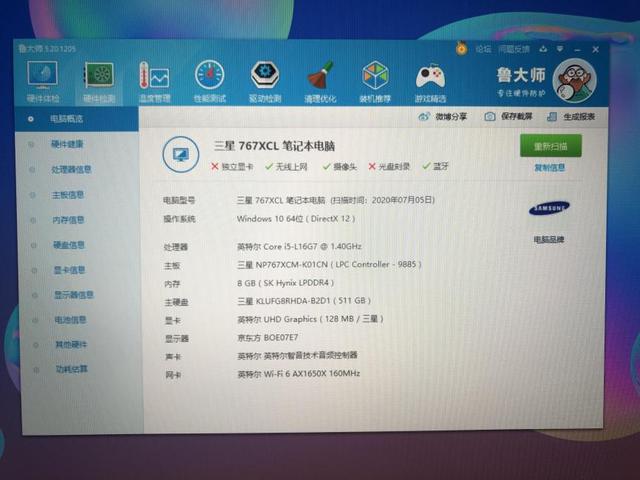Open 清理优化 cleanup tool
Screen dimensions: 640x480
click(x=320, y=82)
